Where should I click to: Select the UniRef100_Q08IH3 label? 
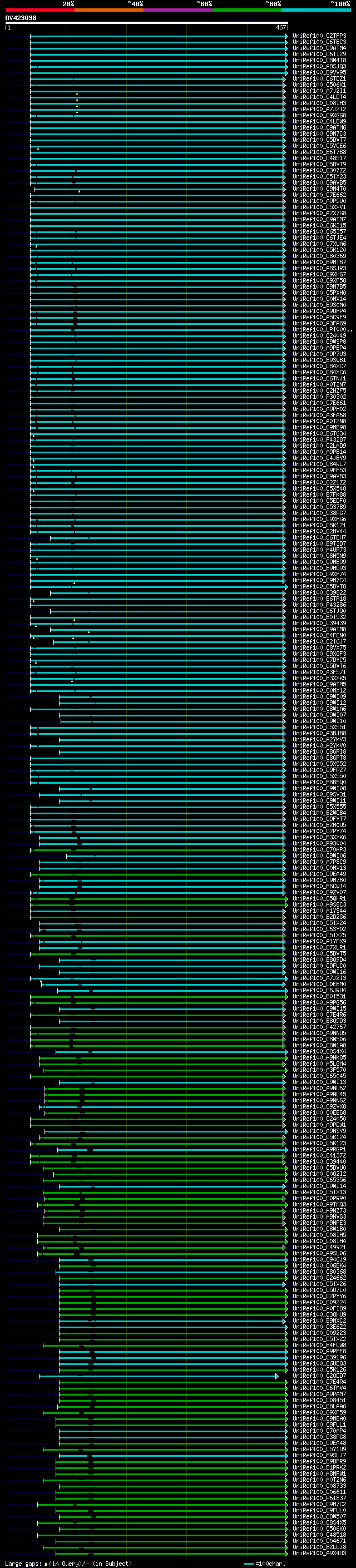319,103
